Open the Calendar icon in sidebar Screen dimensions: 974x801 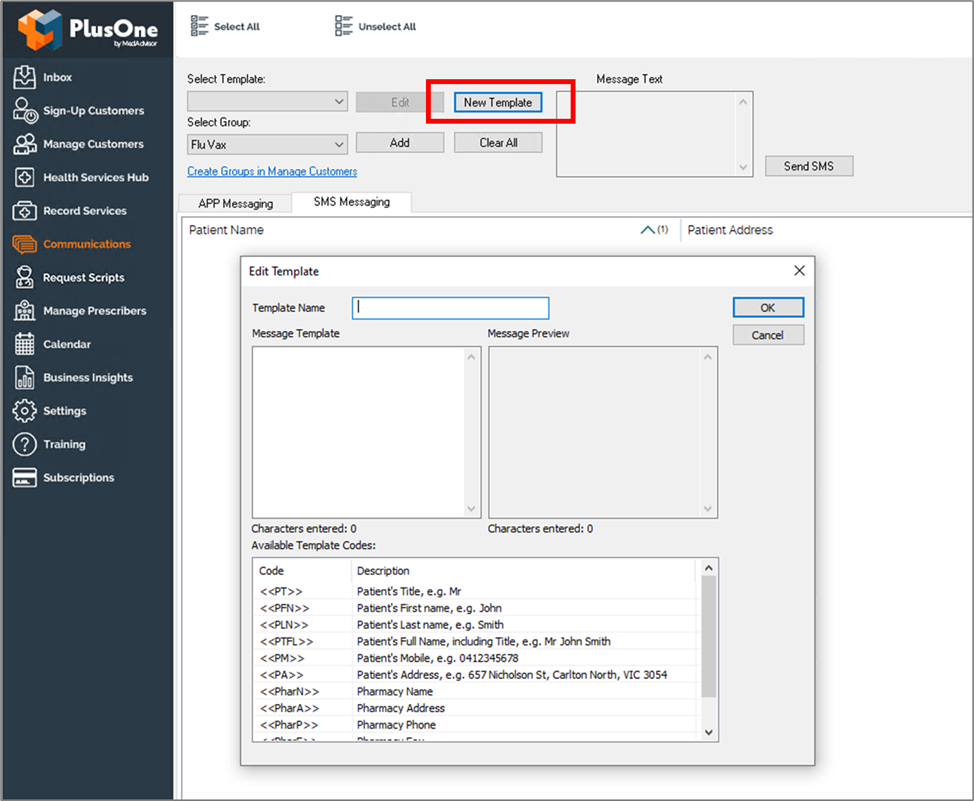point(24,344)
